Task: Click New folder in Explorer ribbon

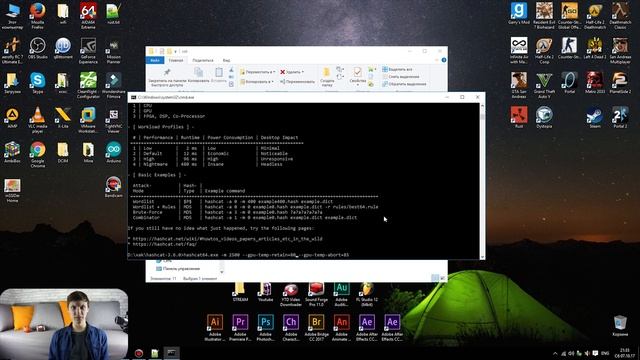Action: (327, 78)
